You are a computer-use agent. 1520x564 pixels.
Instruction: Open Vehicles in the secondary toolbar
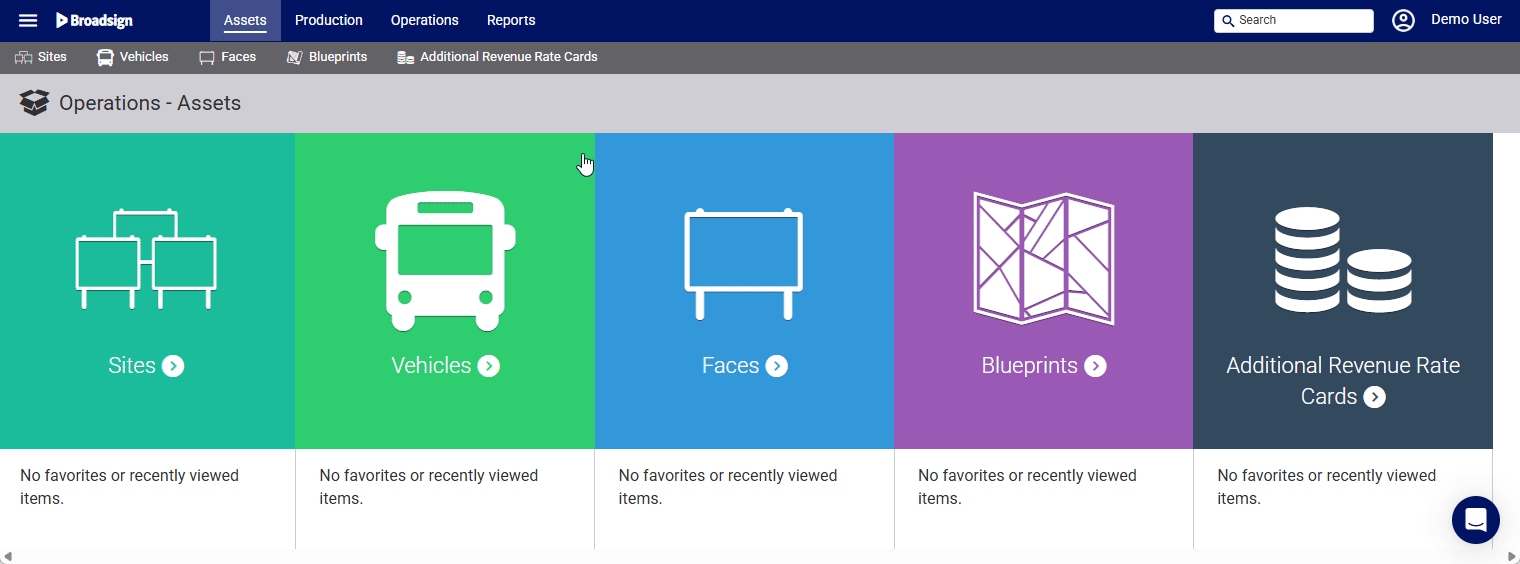[132, 57]
